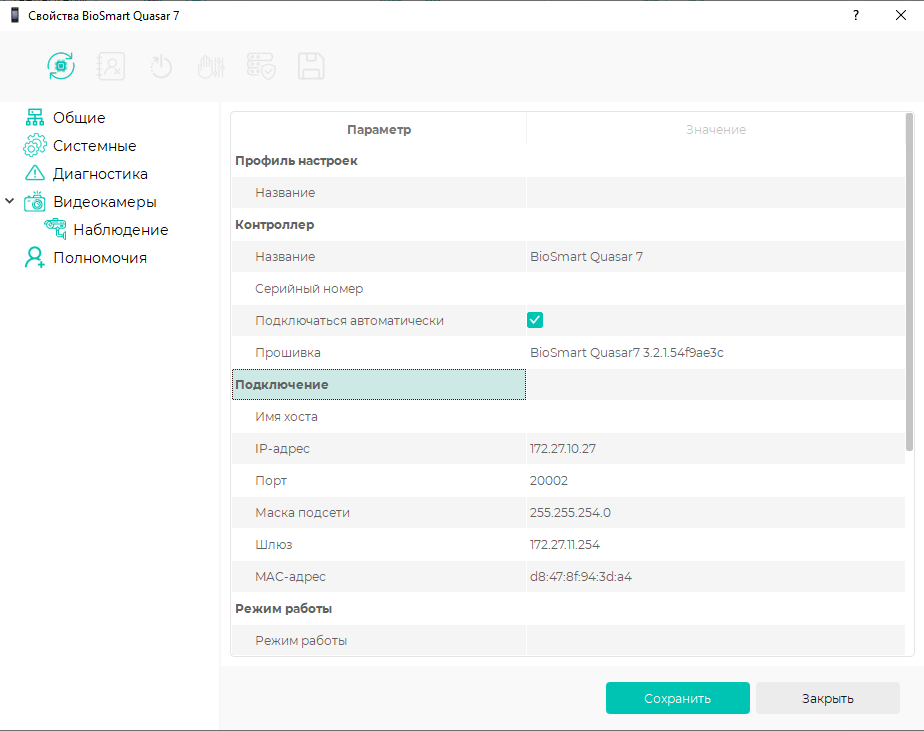Go to the Полномочия section
Viewport: 924px width, 731px height.
click(100, 258)
